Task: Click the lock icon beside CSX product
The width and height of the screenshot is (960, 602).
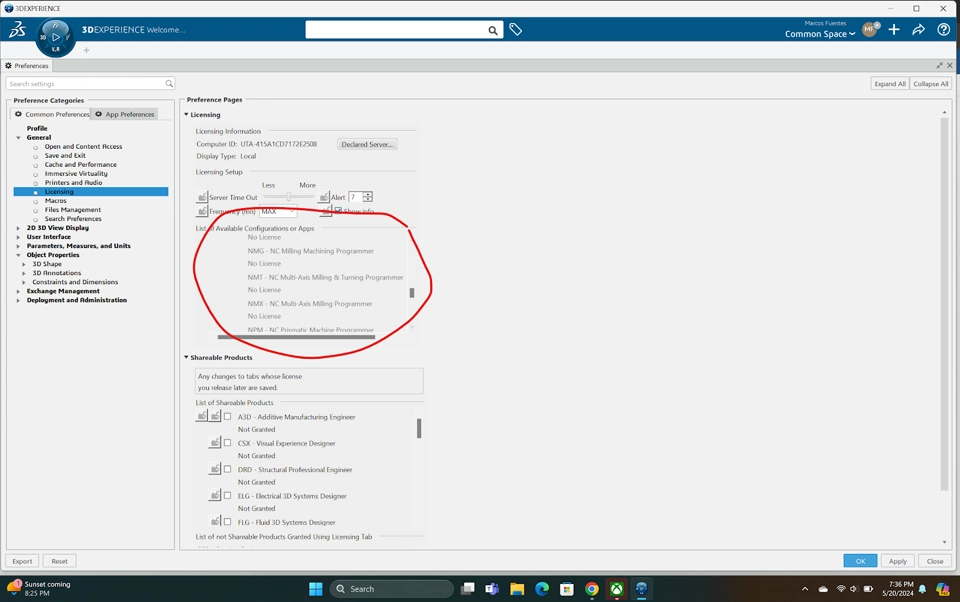Action: point(214,443)
